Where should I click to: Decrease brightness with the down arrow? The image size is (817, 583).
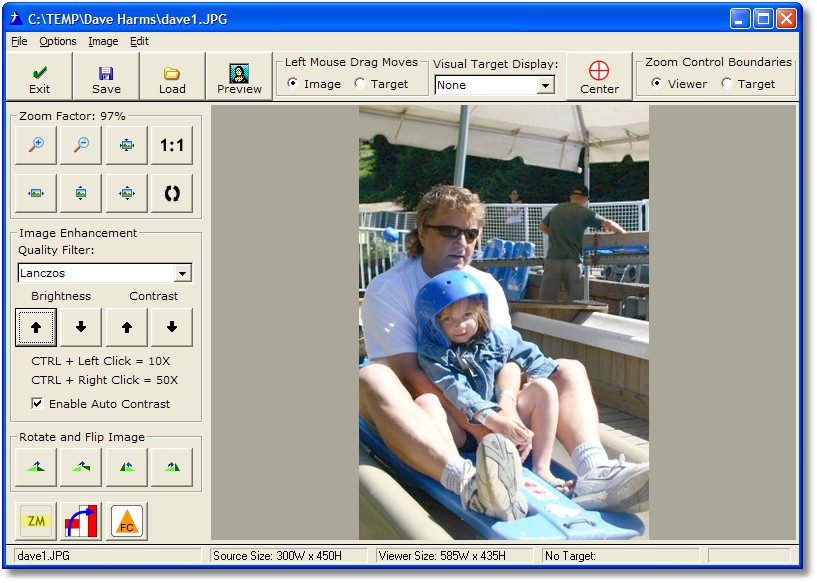(81, 327)
